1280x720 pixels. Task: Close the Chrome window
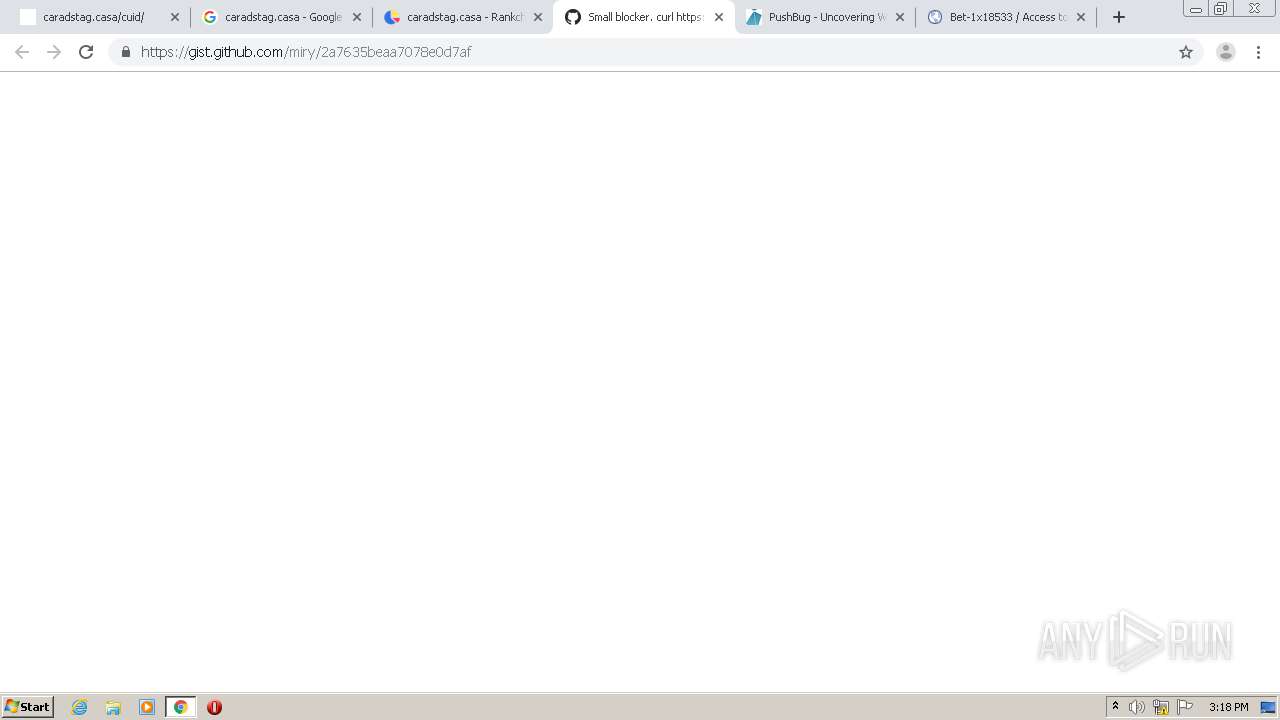click(x=1255, y=9)
